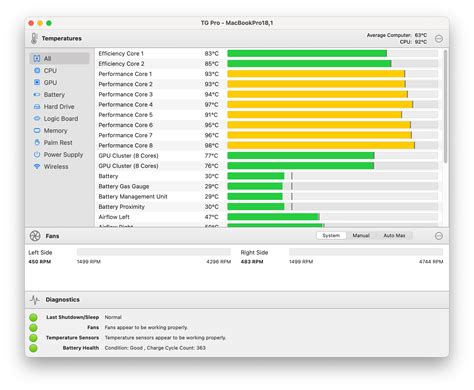Click the Hard Drive icon in sidebar

pyautogui.click(x=37, y=107)
